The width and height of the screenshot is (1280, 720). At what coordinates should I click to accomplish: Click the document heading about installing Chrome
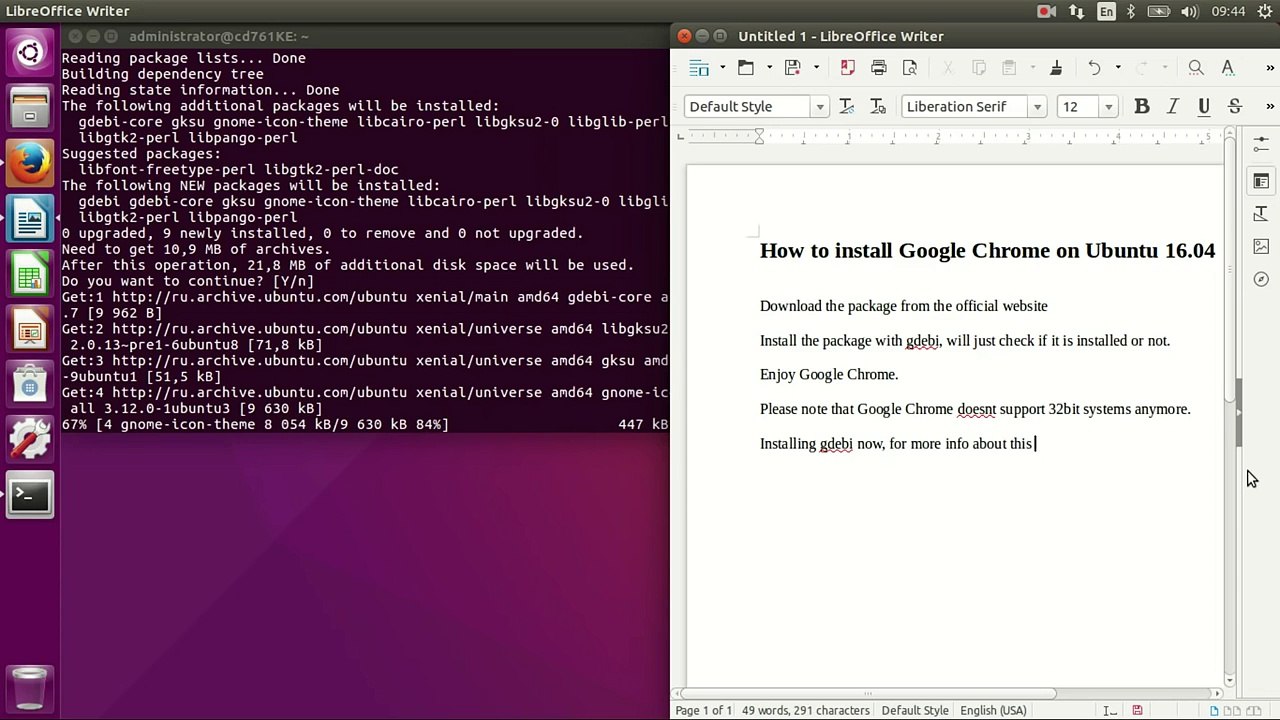pos(987,251)
